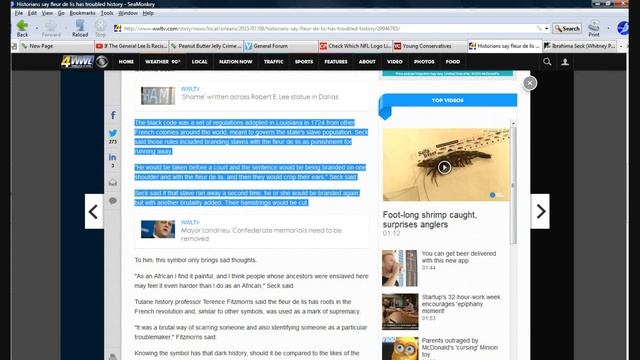Click the Search button in toolbar
Viewport: 640px width, 360px height.
pos(567,29)
